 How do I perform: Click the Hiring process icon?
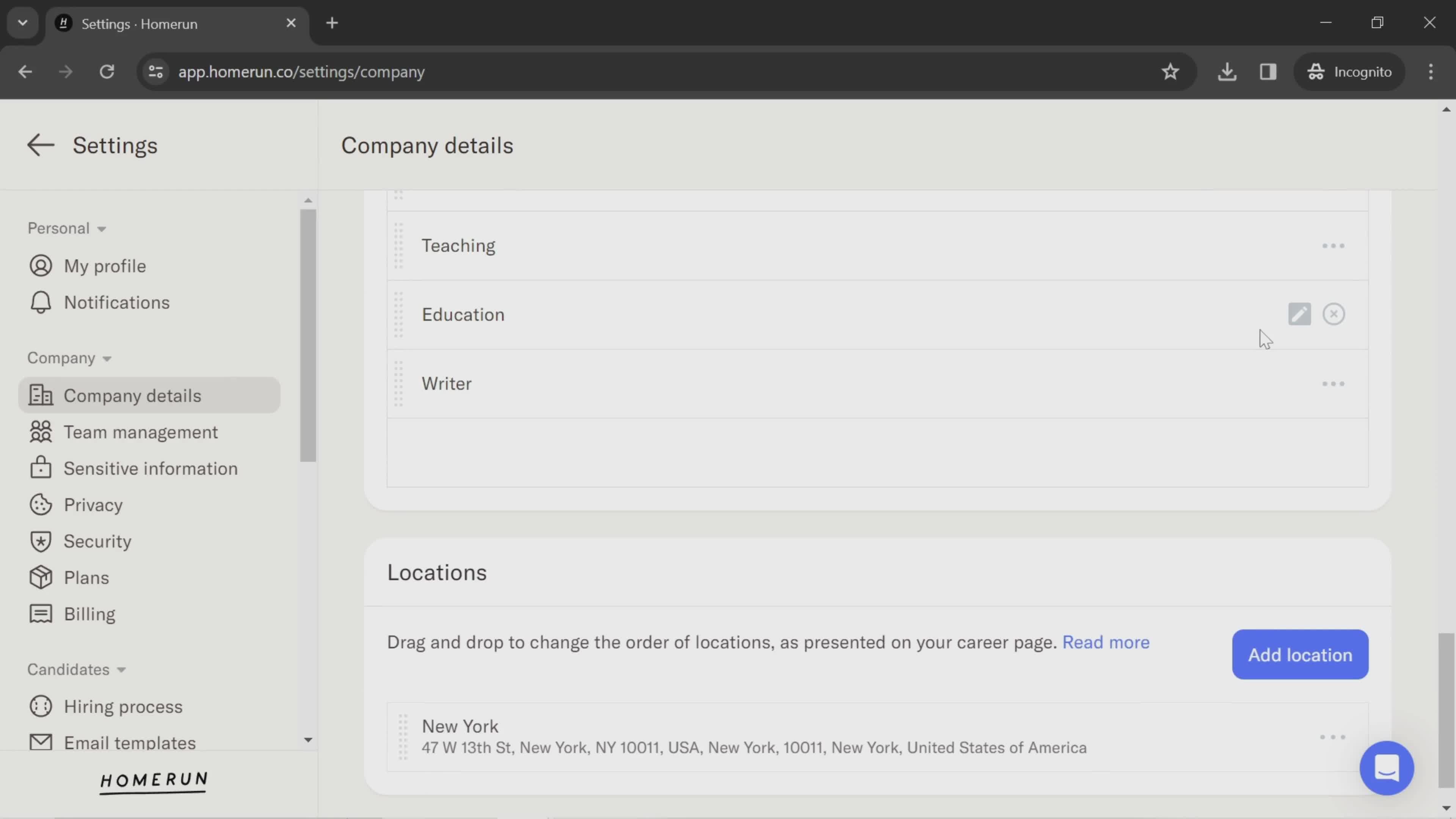(41, 706)
